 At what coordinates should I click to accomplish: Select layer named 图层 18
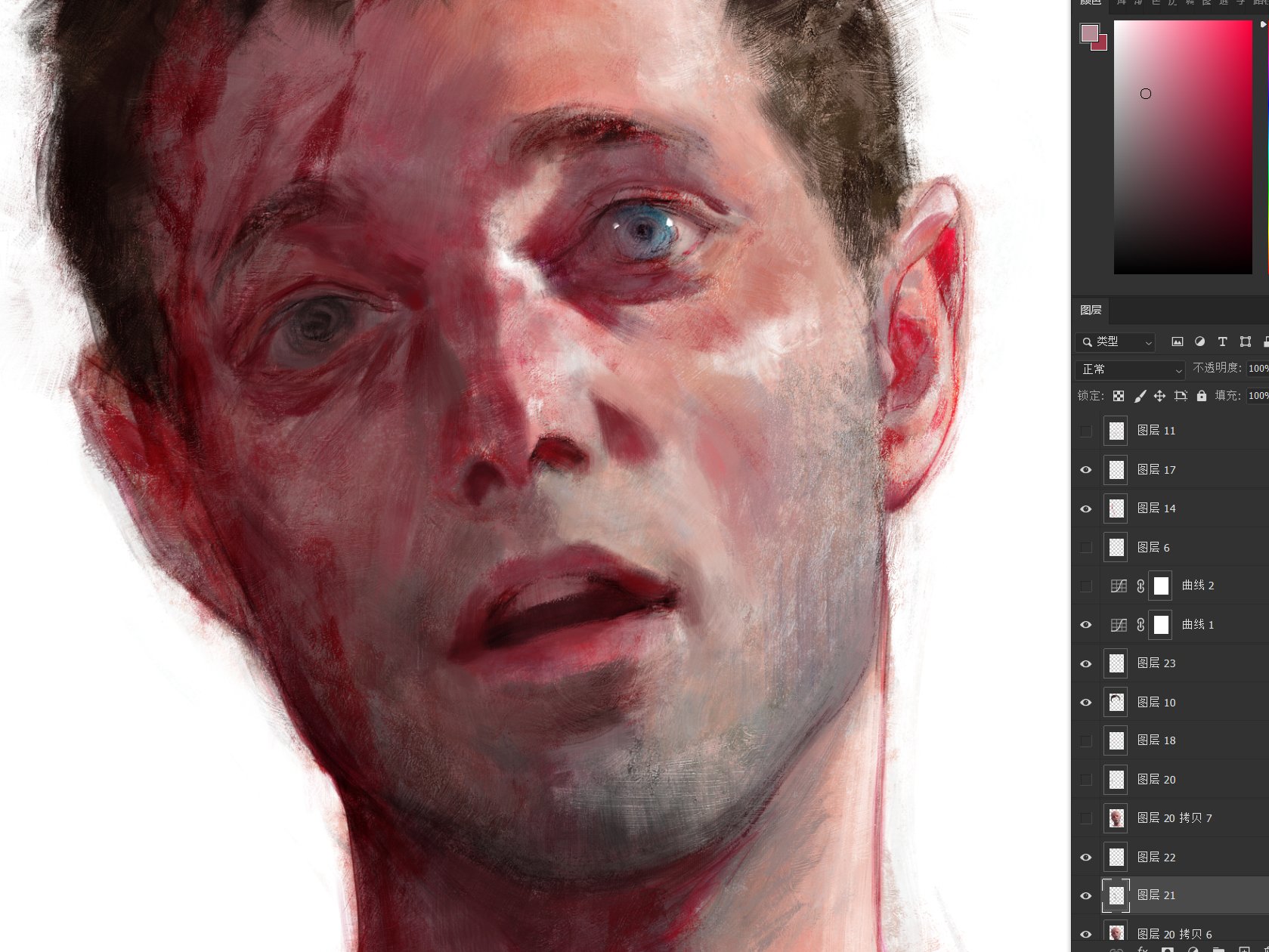click(x=1156, y=740)
